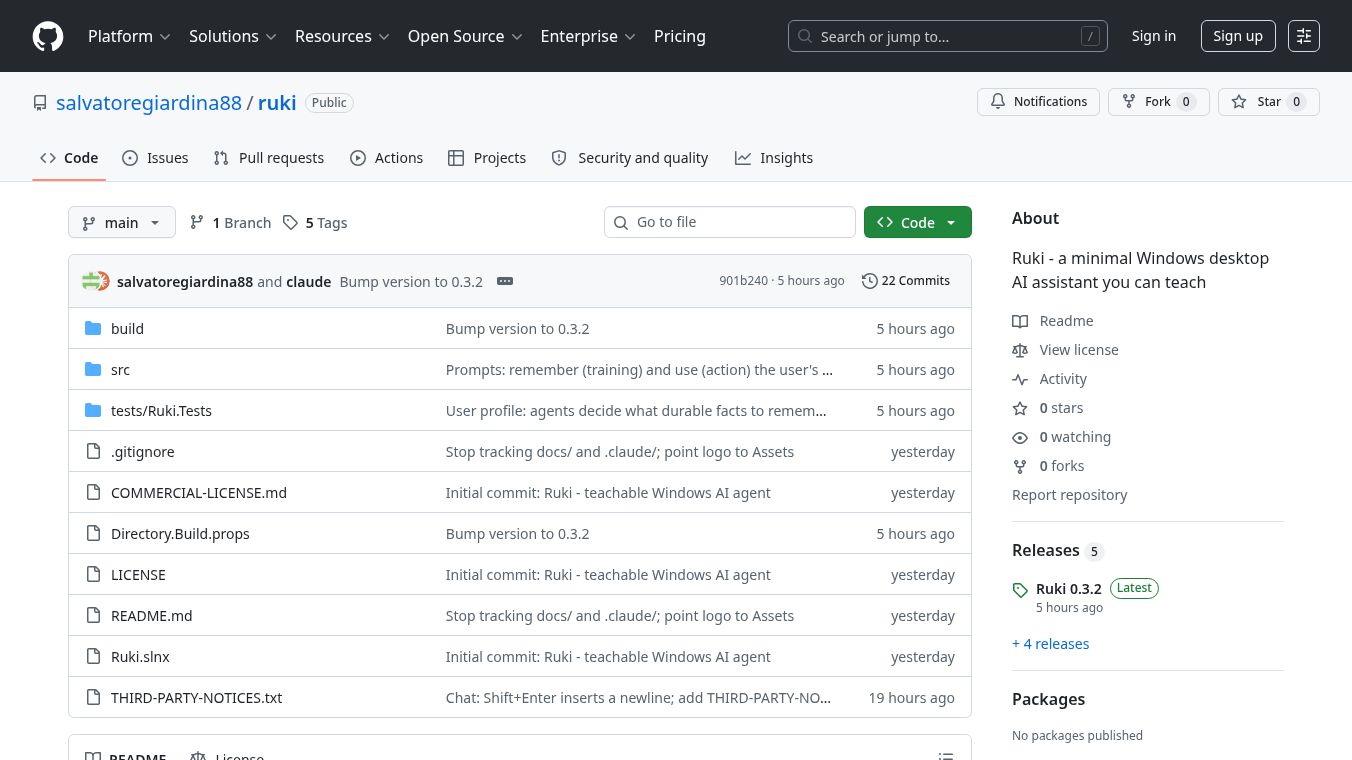Click the star icon in Star button
Image resolution: width=1352 pixels, height=760 pixels.
(x=1239, y=102)
